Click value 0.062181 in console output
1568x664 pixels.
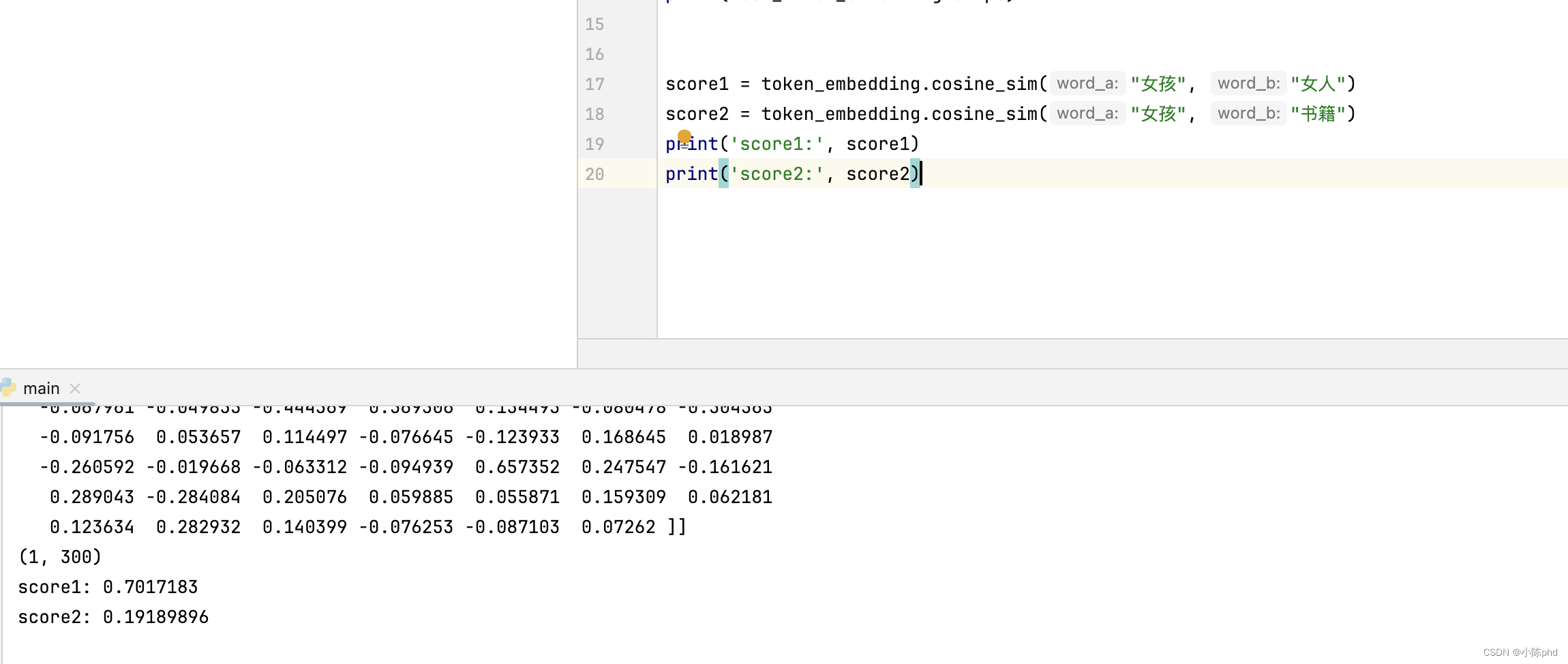tap(730, 497)
